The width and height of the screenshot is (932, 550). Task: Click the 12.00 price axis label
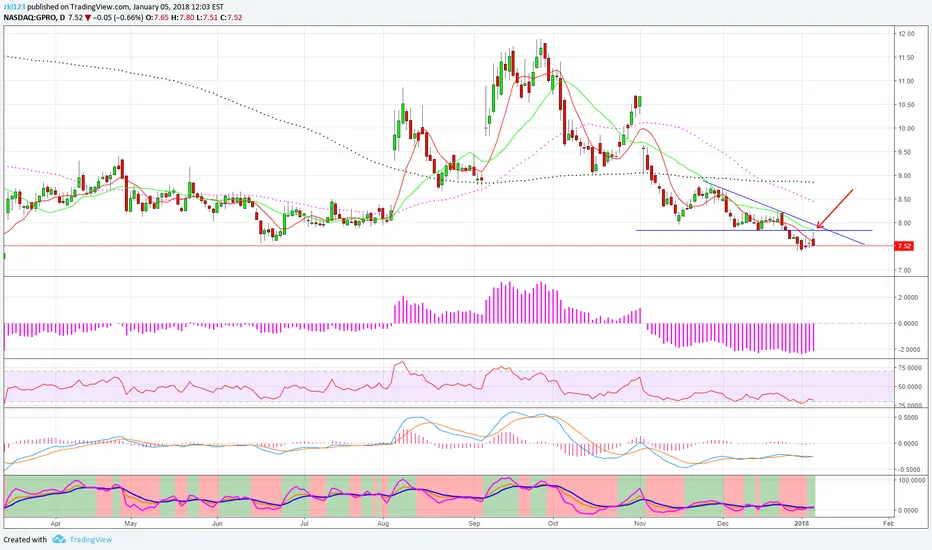906,34
